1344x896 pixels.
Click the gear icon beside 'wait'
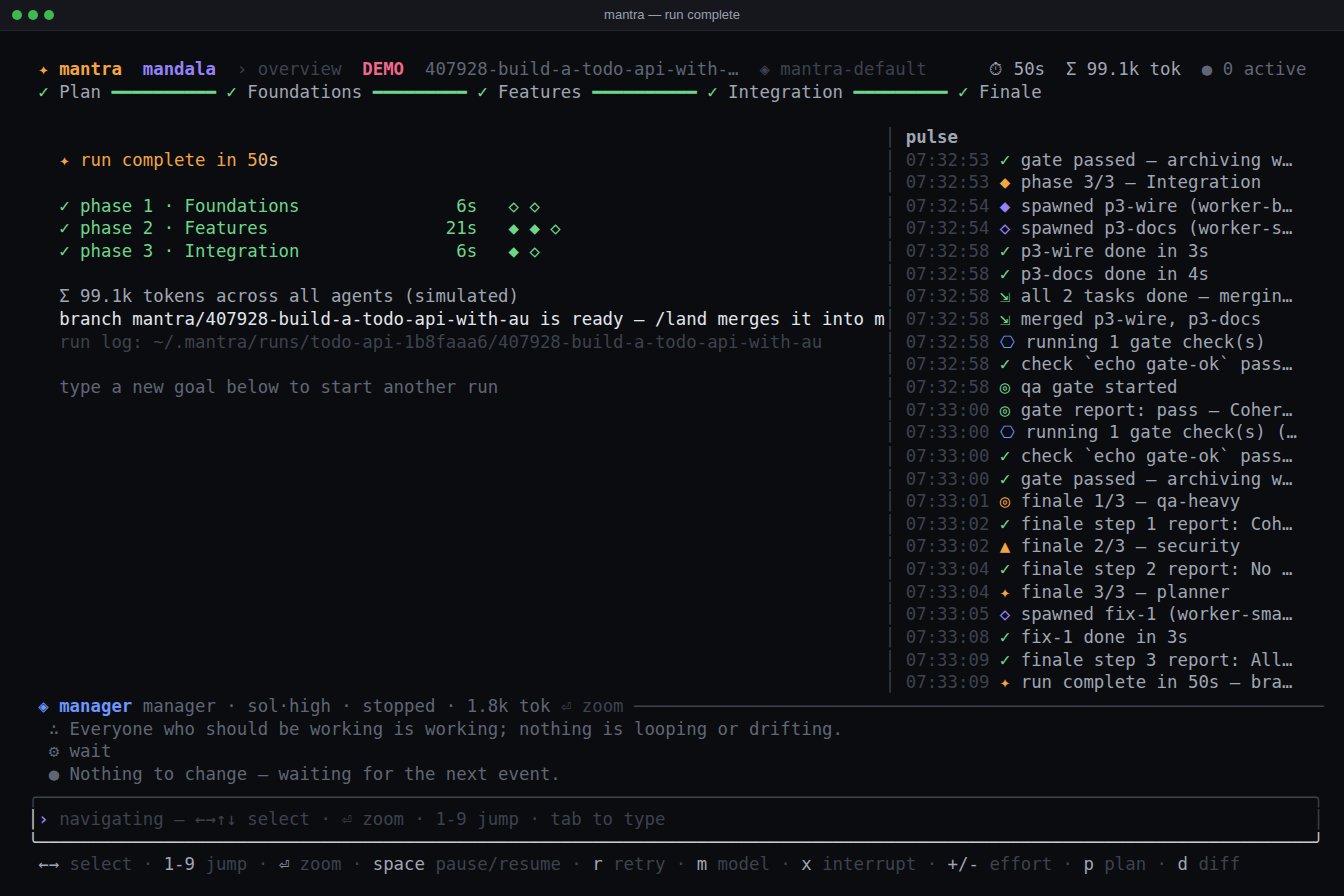[x=54, y=751]
